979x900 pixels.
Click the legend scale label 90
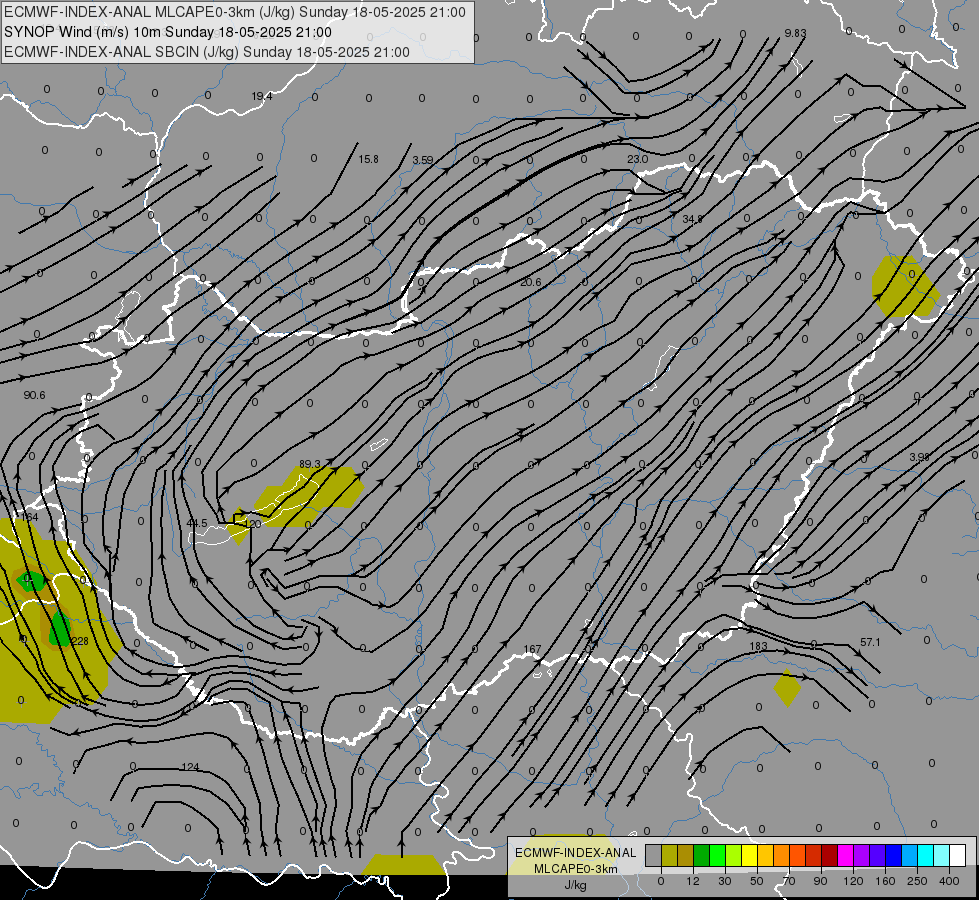[820, 881]
